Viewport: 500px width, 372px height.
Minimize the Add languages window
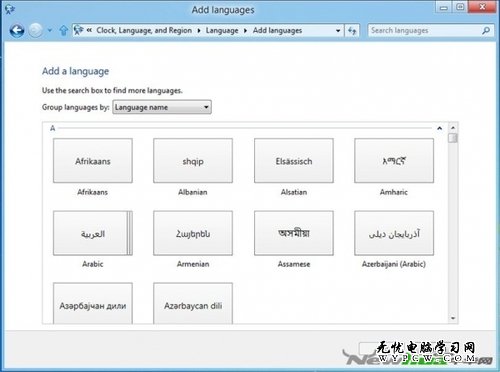coord(444,8)
